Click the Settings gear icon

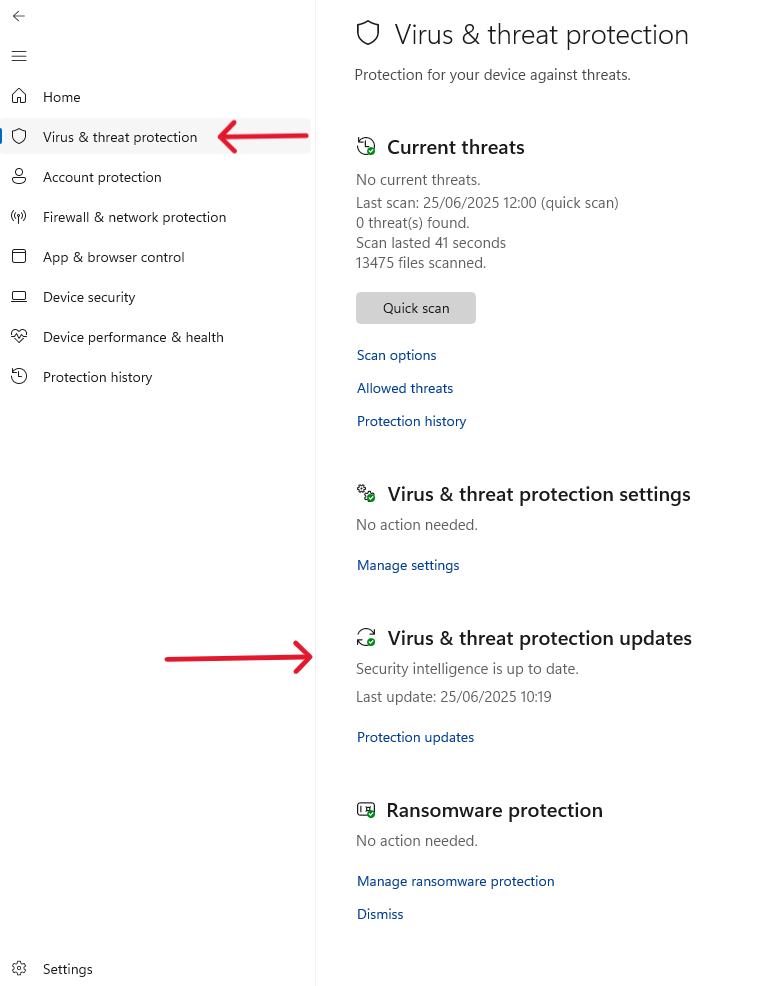19,969
